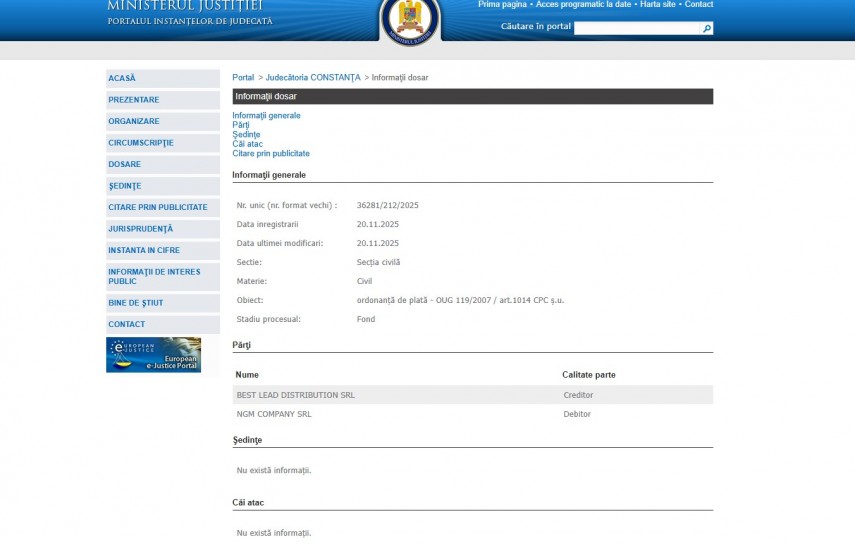This screenshot has width=855, height=544.
Task: Go to the DOSARE section
Action: (x=125, y=164)
